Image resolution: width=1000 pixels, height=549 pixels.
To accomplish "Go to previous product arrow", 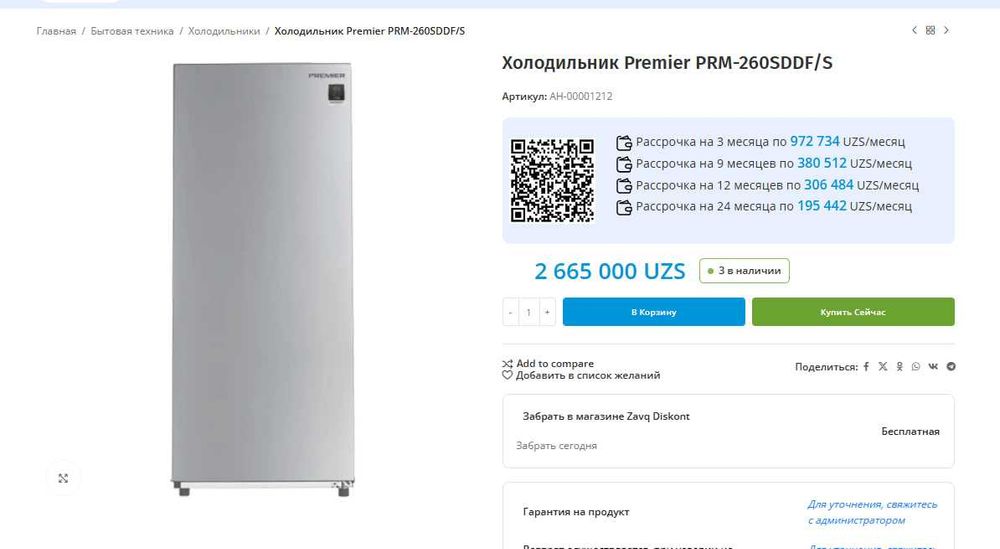I will point(914,30).
